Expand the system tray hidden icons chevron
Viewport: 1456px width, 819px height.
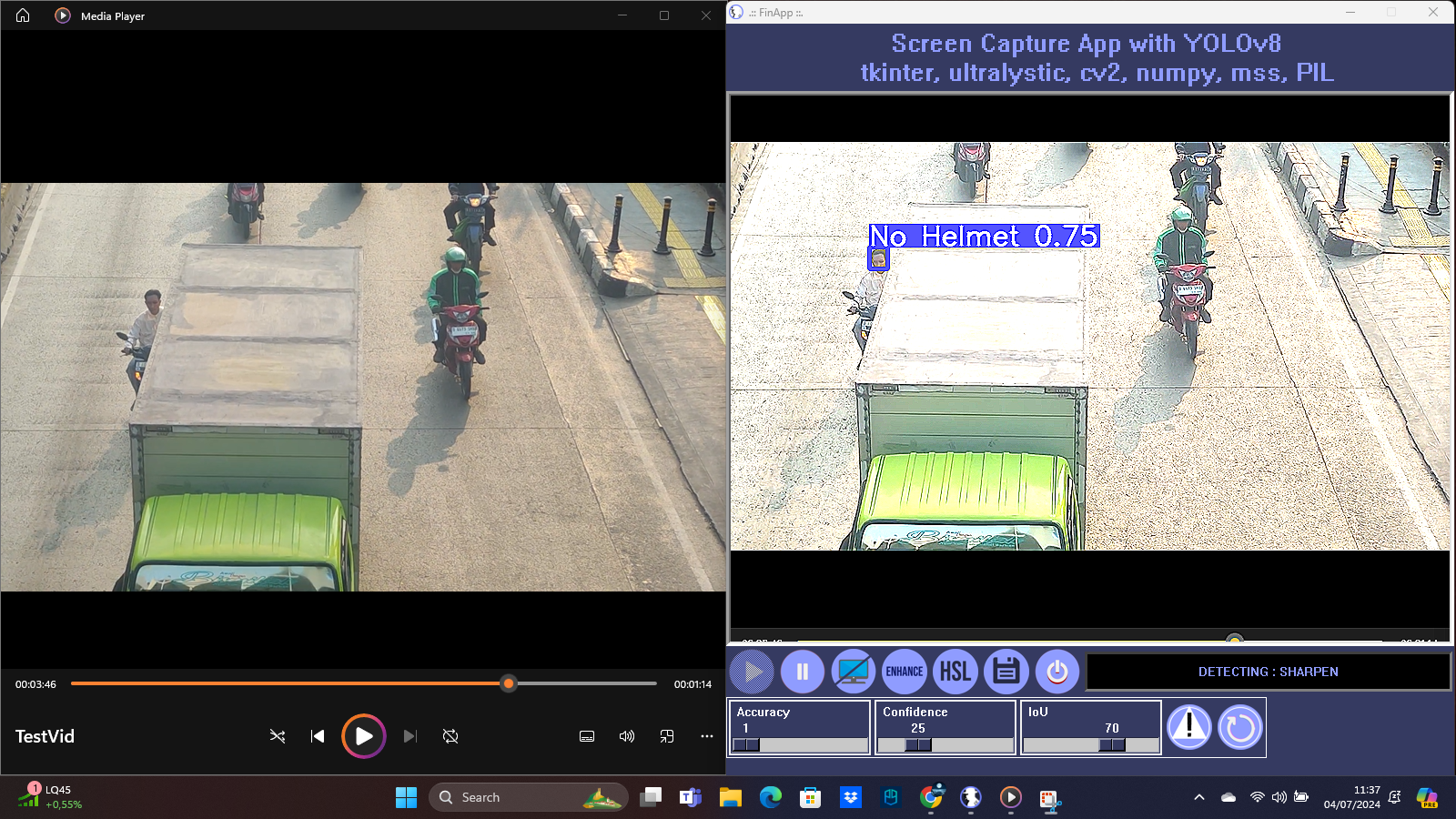1199,797
